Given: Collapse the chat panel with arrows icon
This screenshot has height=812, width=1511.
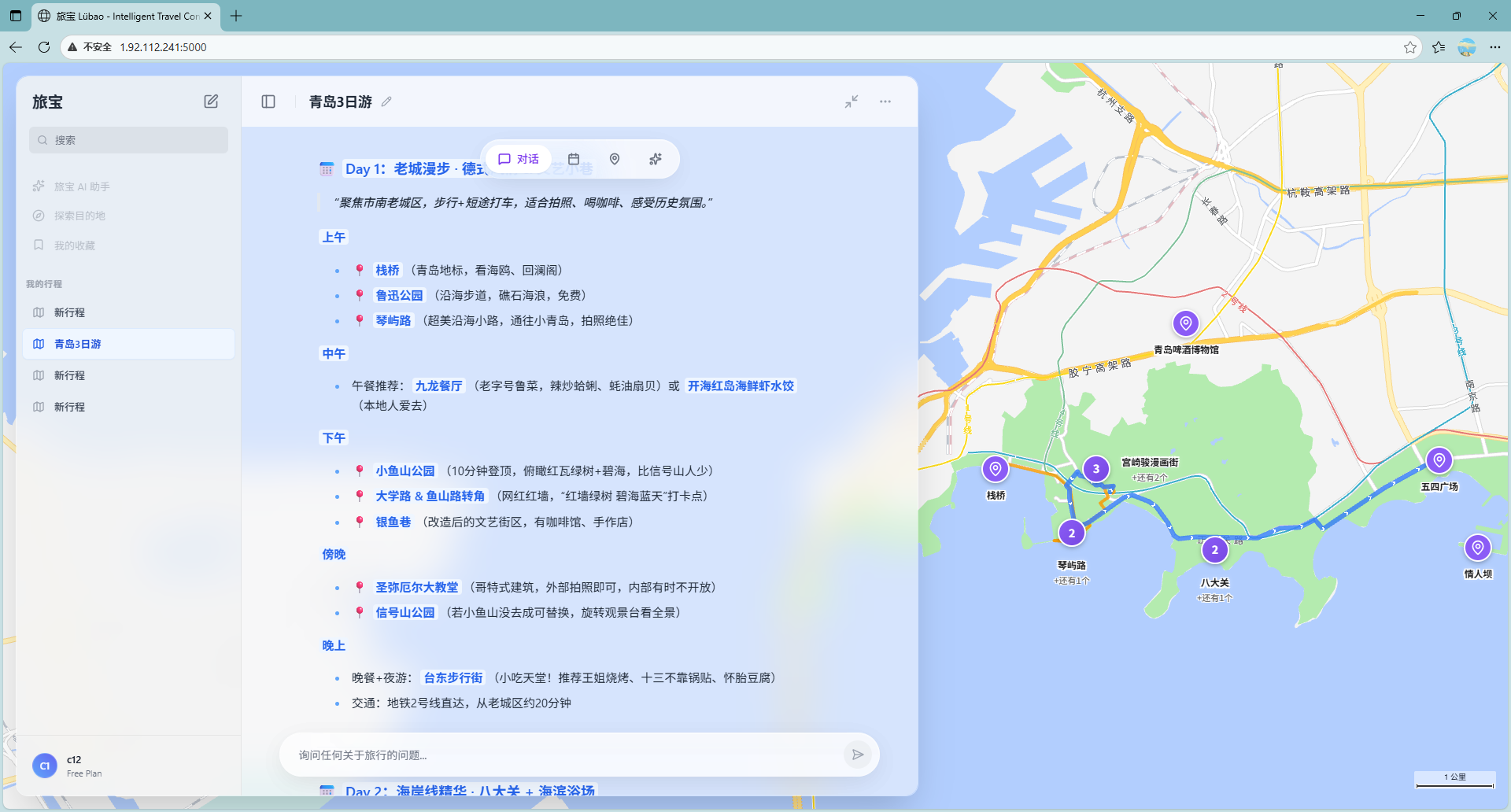Looking at the screenshot, I should click(852, 101).
